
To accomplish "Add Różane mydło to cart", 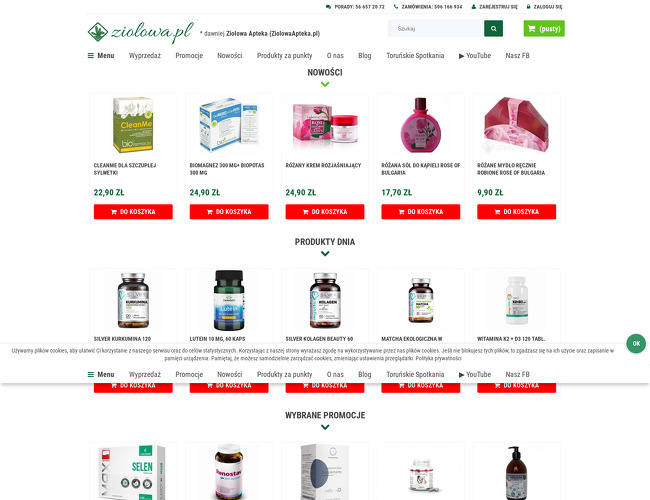I will pyautogui.click(x=517, y=212).
